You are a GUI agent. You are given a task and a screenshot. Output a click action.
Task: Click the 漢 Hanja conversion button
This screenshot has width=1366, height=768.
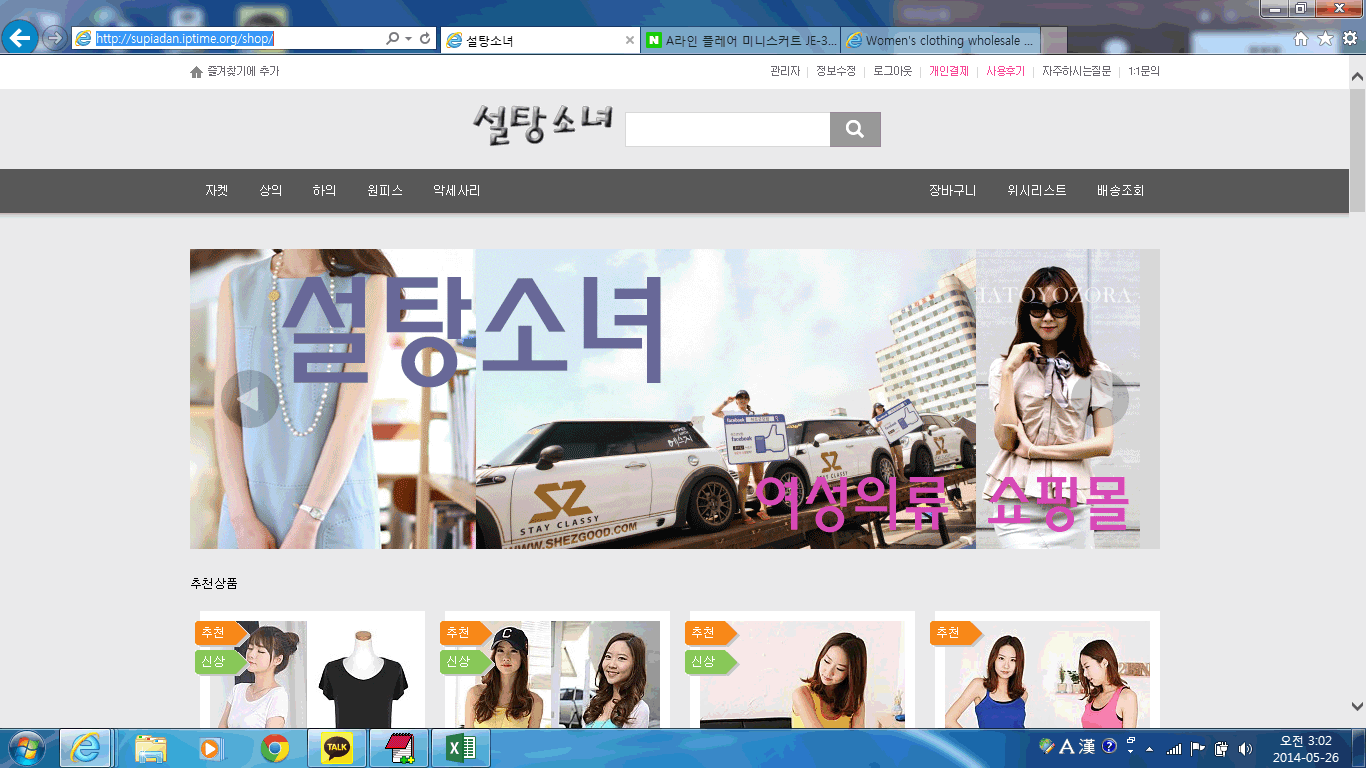[x=1087, y=747]
